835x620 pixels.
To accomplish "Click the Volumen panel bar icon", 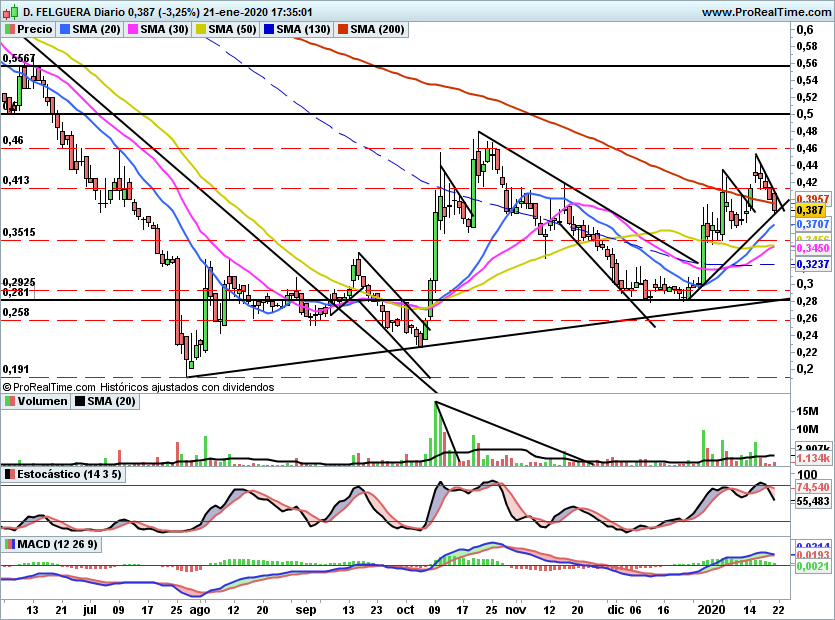I will (x=10, y=401).
